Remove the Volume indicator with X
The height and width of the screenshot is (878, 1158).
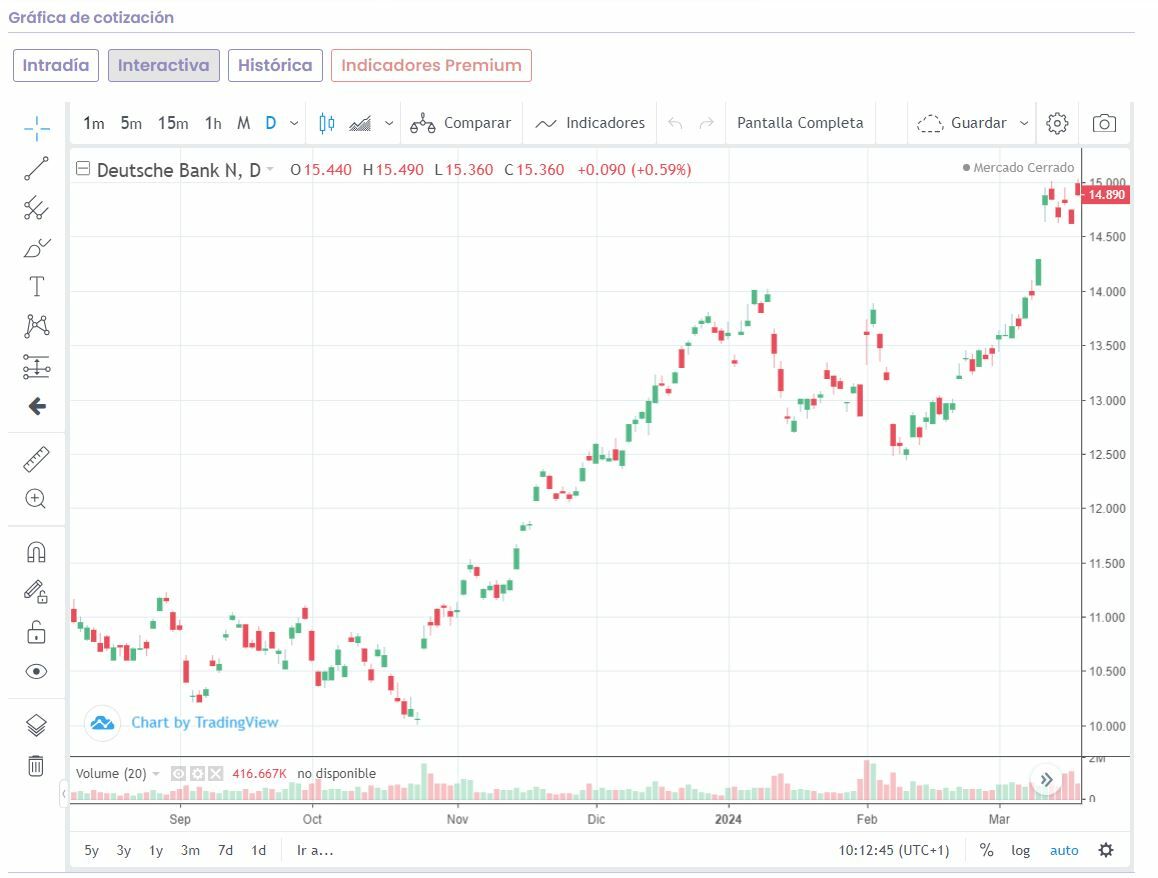(x=216, y=774)
